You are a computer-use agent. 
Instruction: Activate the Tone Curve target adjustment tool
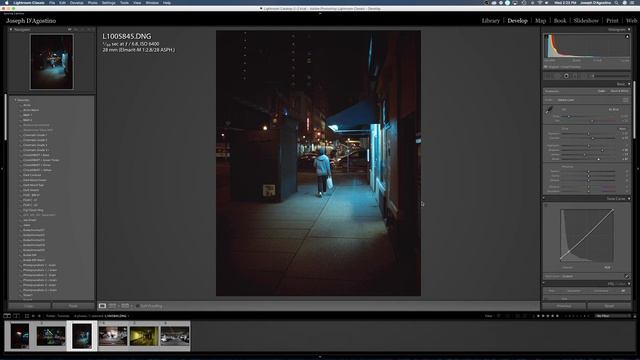click(x=546, y=206)
